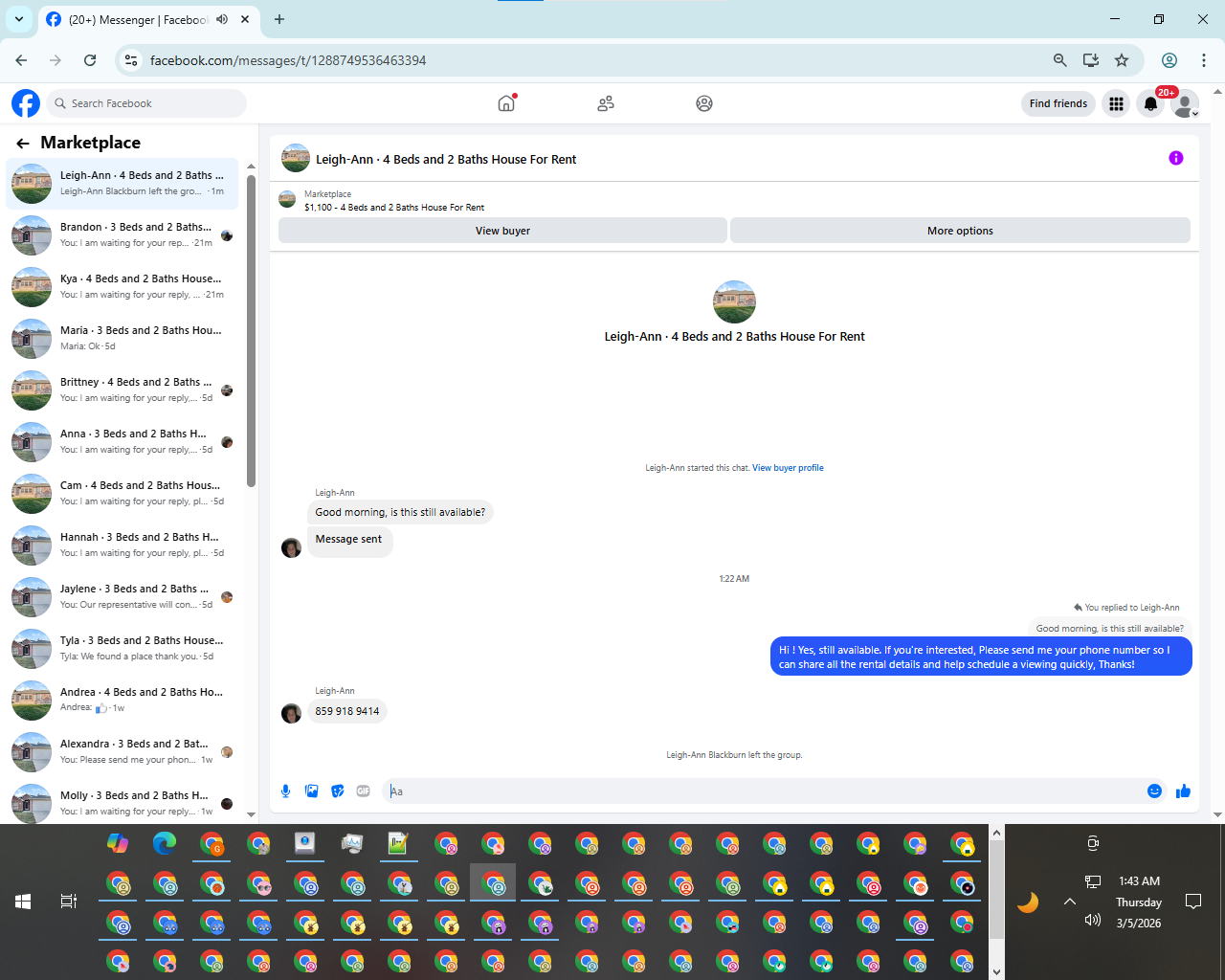Send a voice clip with the microphone icon

coord(285,791)
